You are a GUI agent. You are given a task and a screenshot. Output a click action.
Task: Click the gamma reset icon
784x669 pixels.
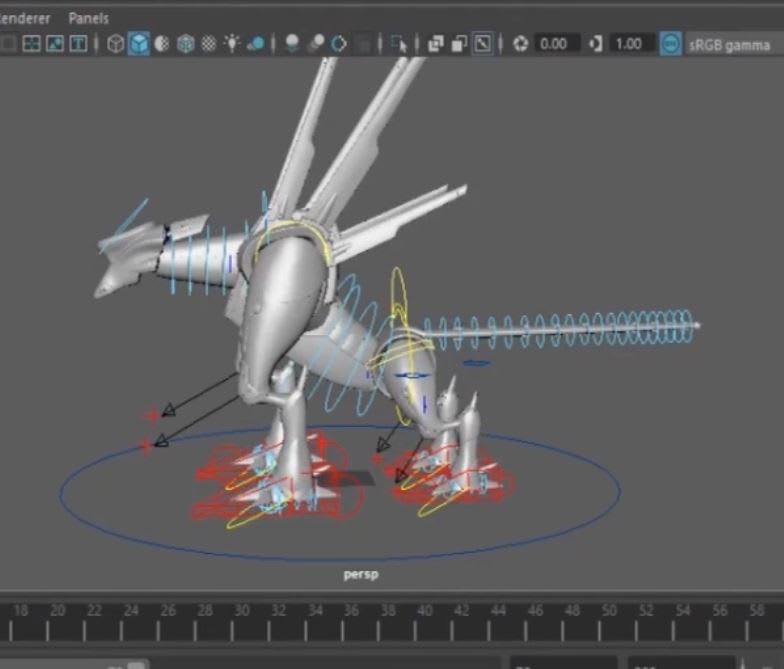coord(596,44)
